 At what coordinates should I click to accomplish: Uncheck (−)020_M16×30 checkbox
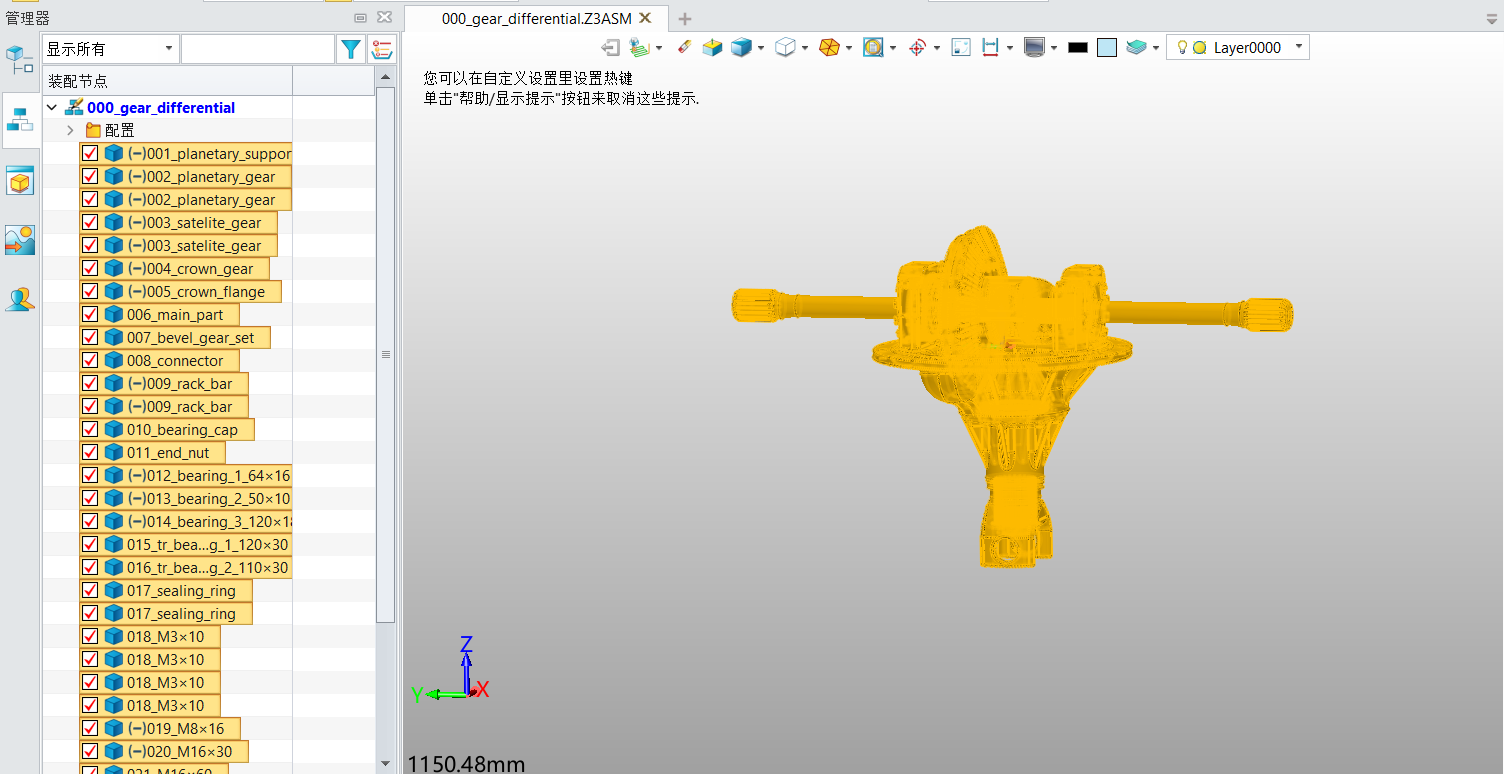pos(90,751)
